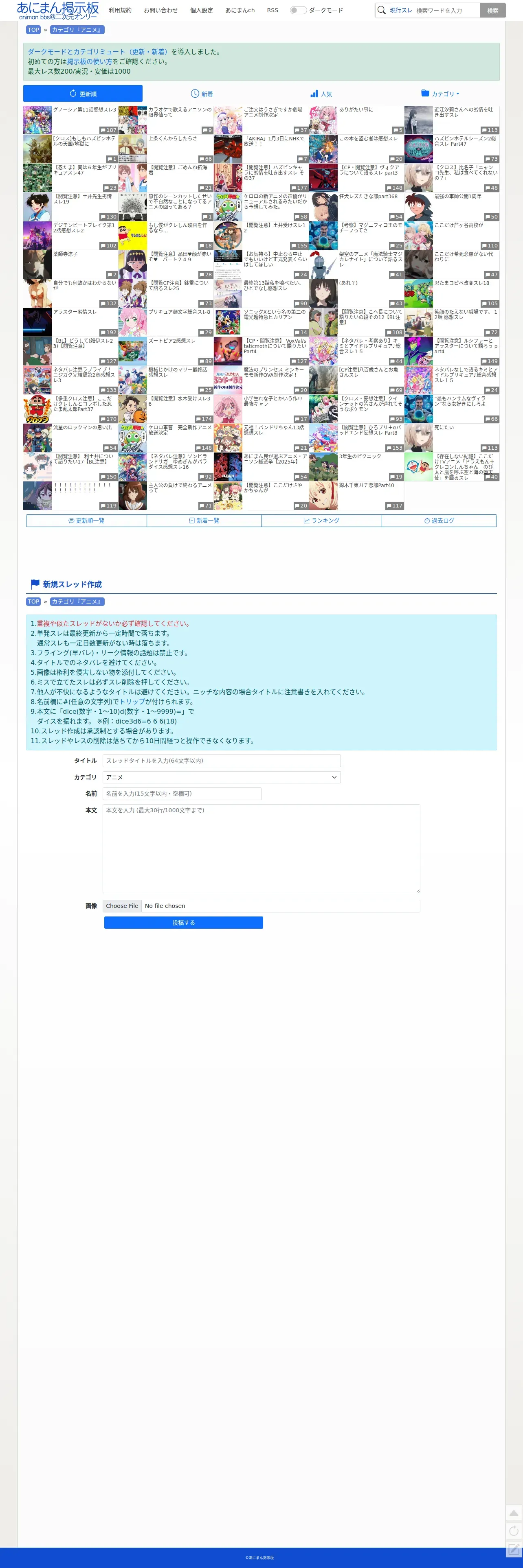This screenshot has height=1568, width=523.
Task: Open the 最強の車師公開1周年 thread thumbnail
Action: [x=418, y=207]
